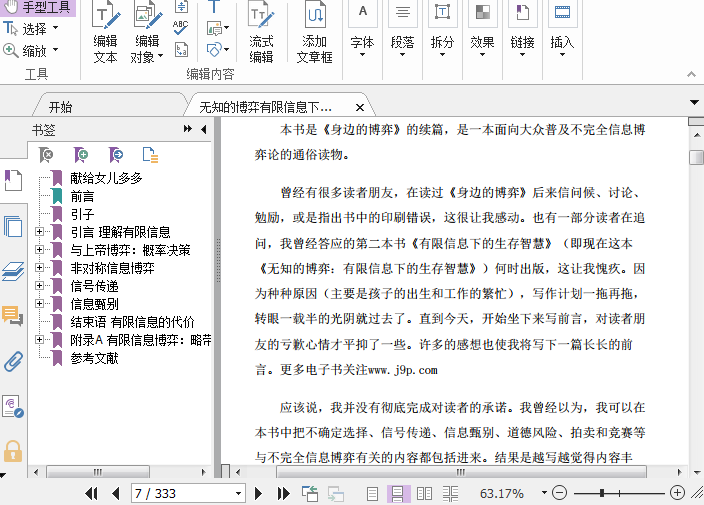
Task: Expand the 信号传递 bookmark
Action: (40, 285)
